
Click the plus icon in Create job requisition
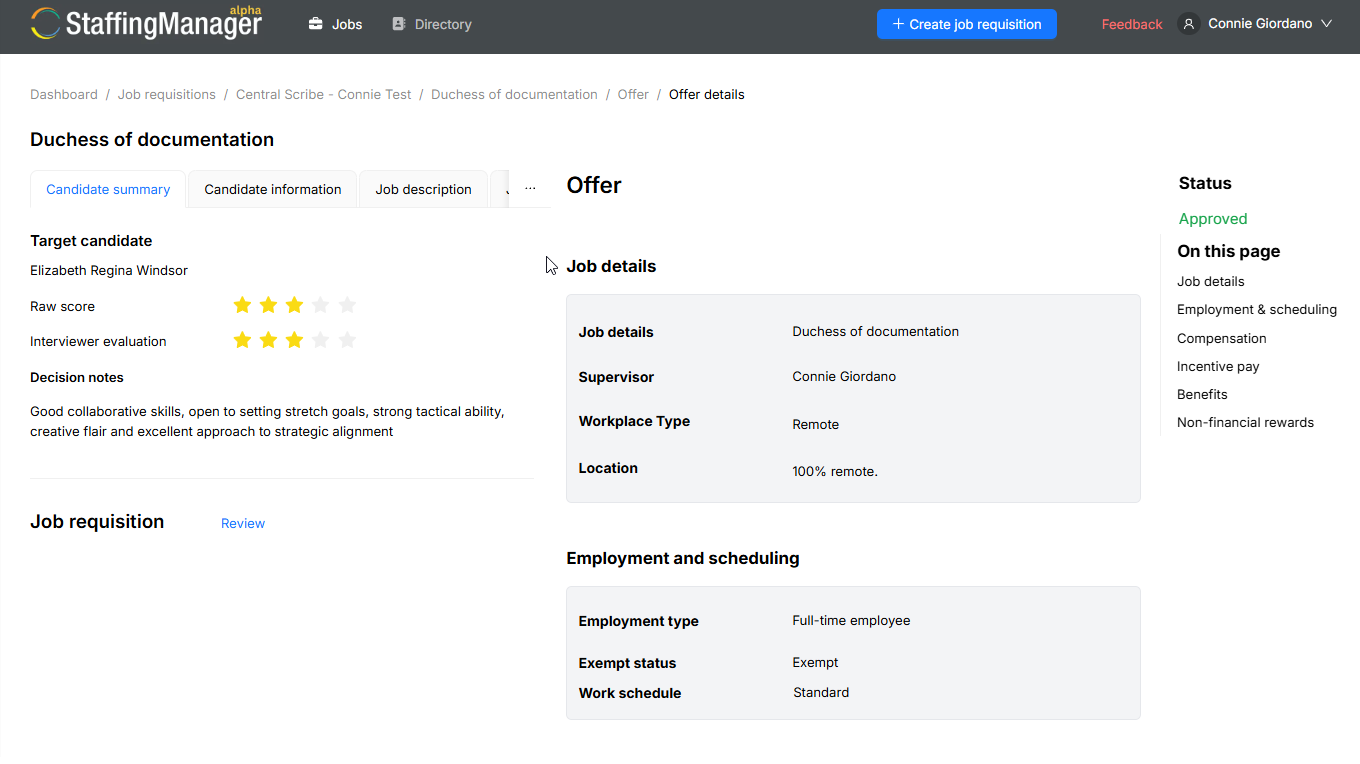(x=898, y=24)
